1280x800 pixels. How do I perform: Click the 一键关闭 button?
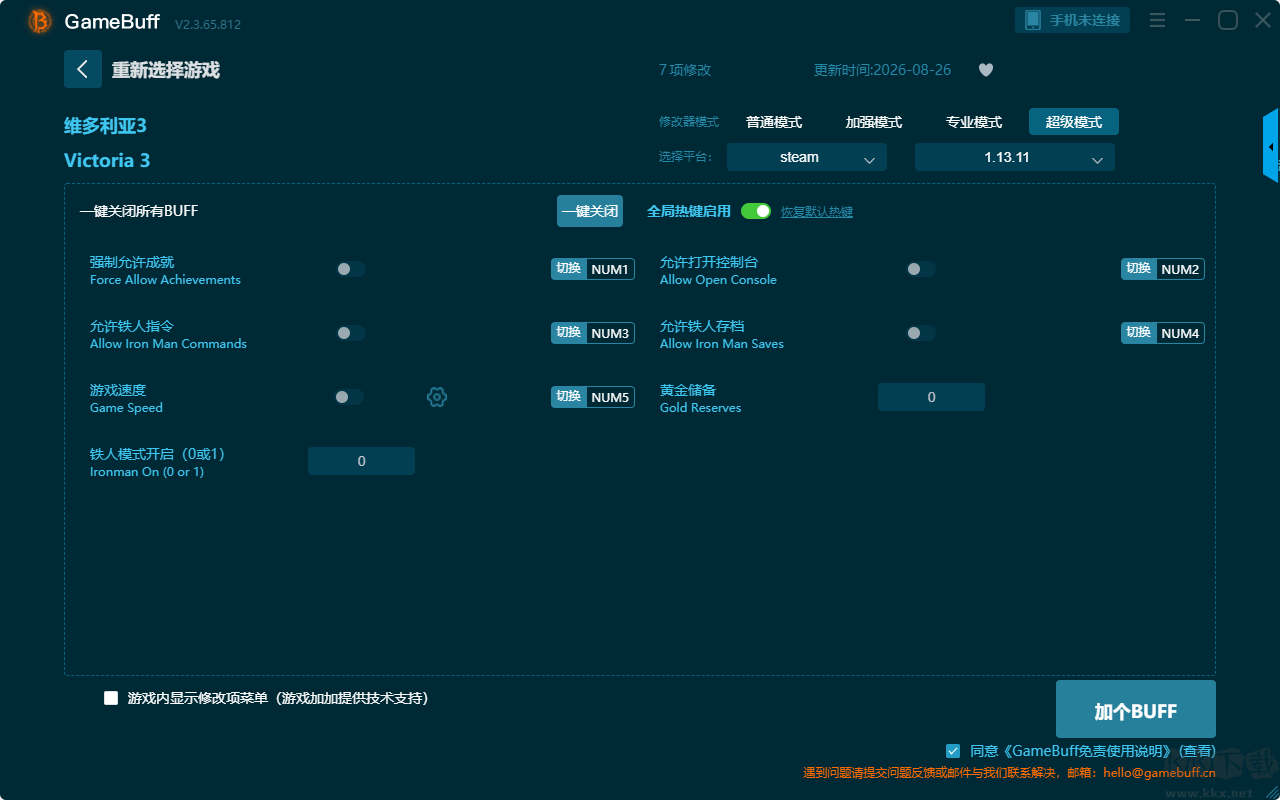(x=590, y=211)
